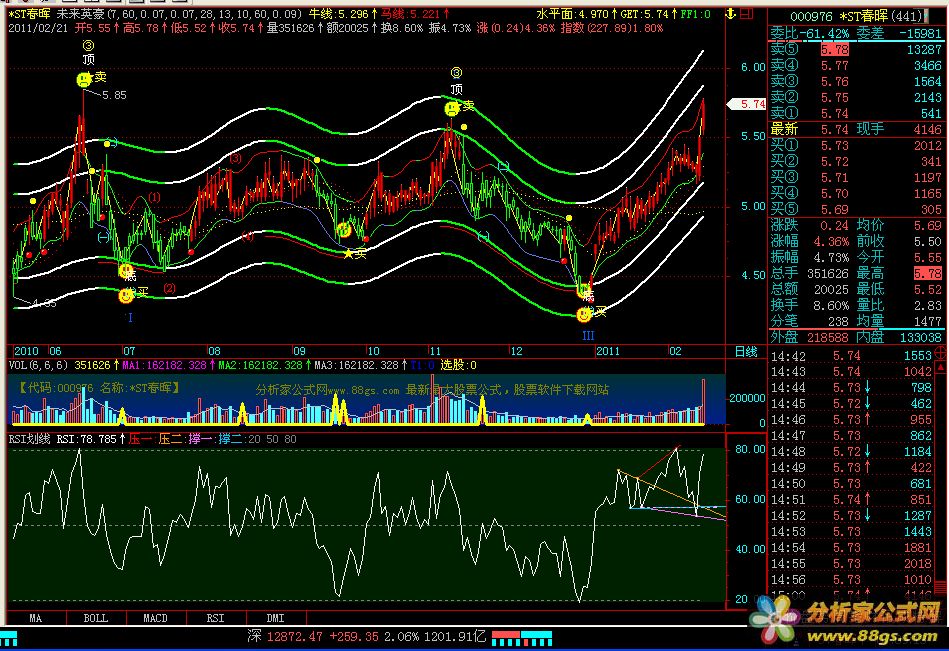Click the yellow star buy marker near October

pyautogui.click(x=348, y=254)
